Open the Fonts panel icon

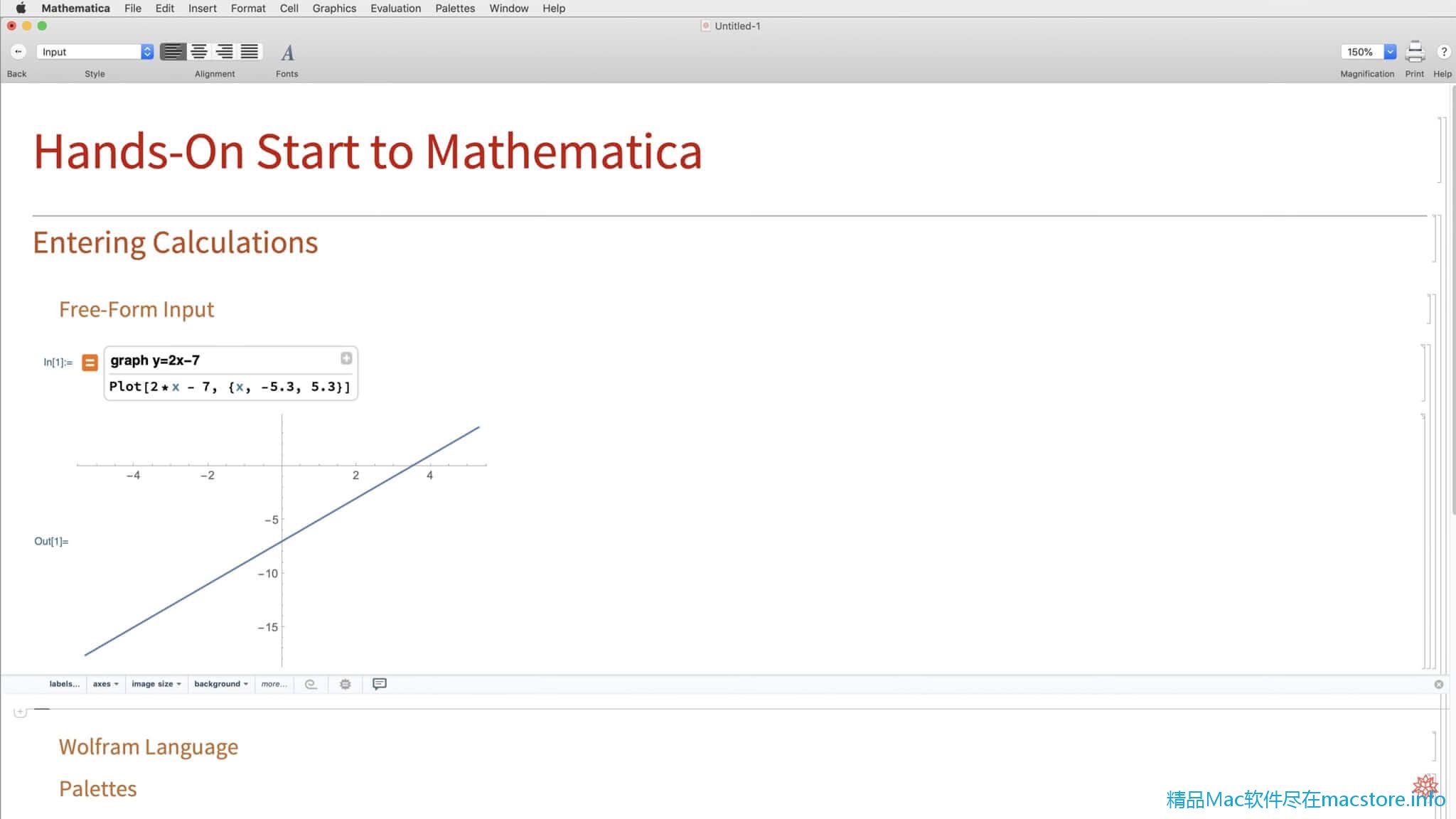287,53
